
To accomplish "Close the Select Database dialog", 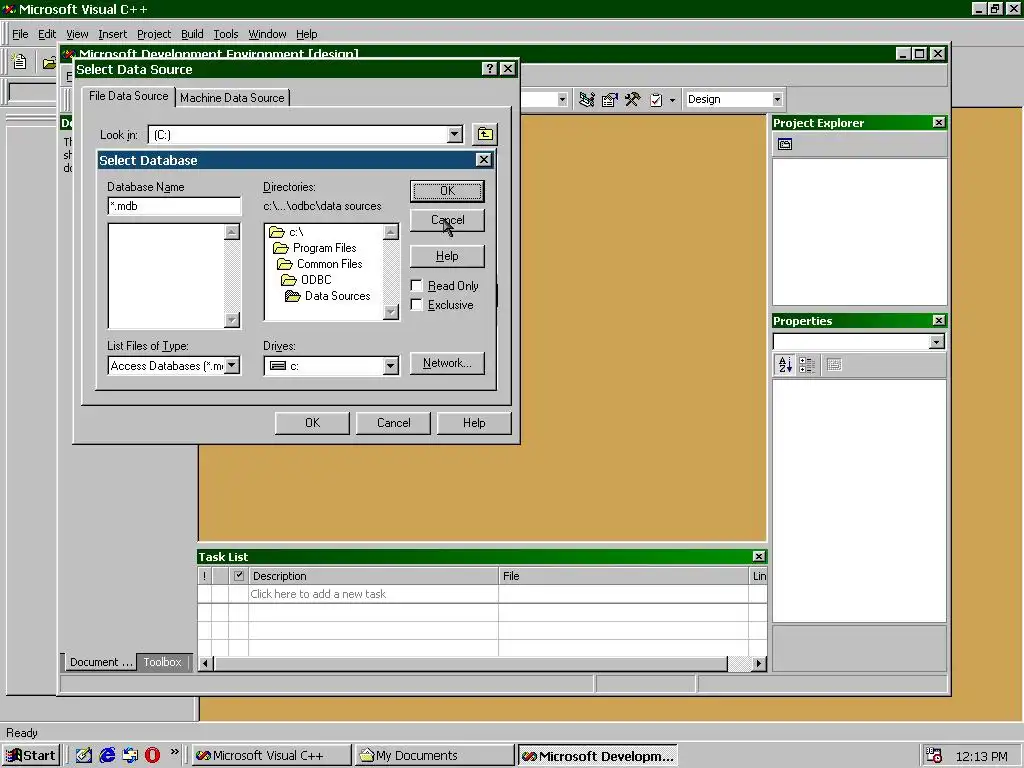I will (483, 160).
